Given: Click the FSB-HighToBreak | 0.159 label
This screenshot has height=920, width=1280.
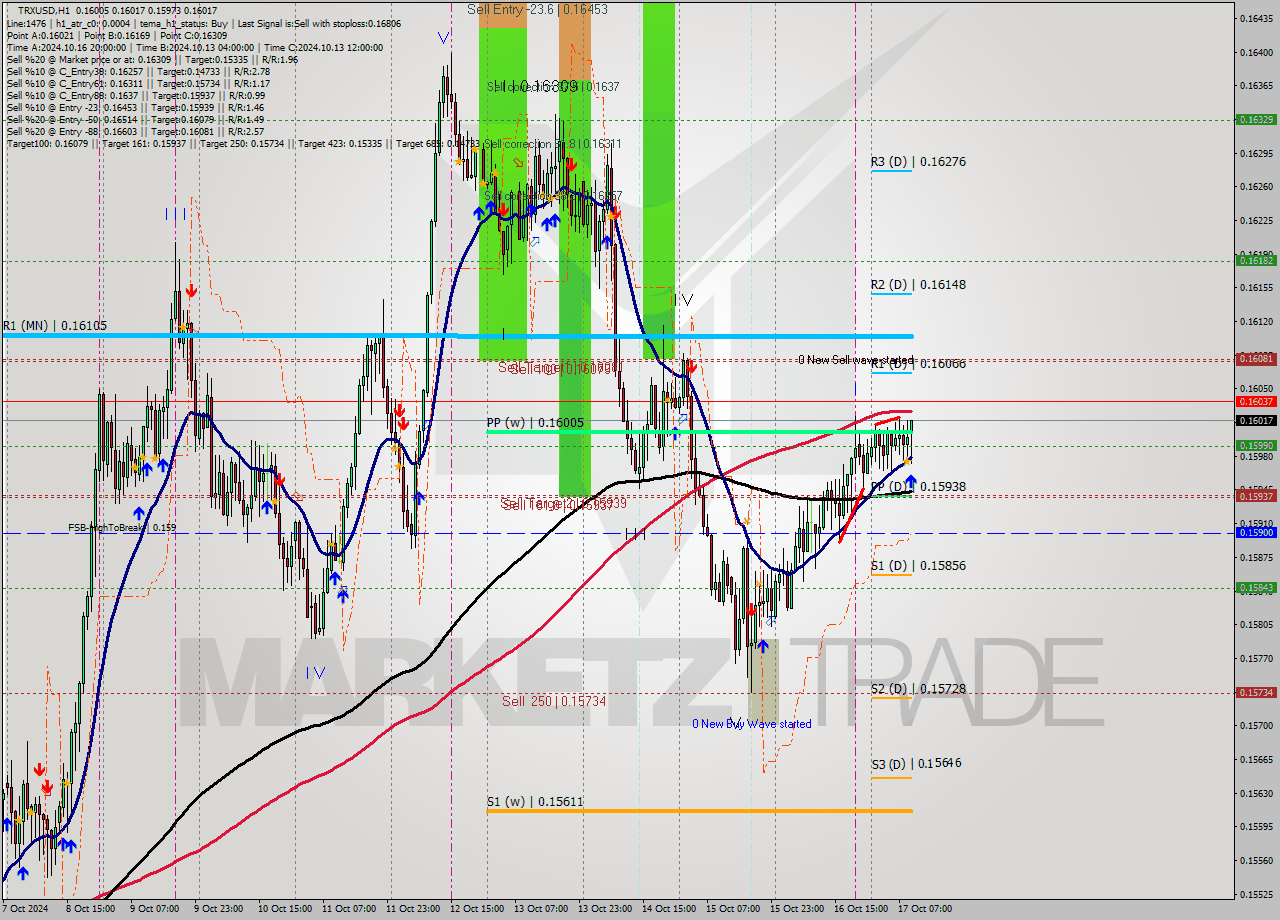Looking at the screenshot, I should pyautogui.click(x=122, y=527).
